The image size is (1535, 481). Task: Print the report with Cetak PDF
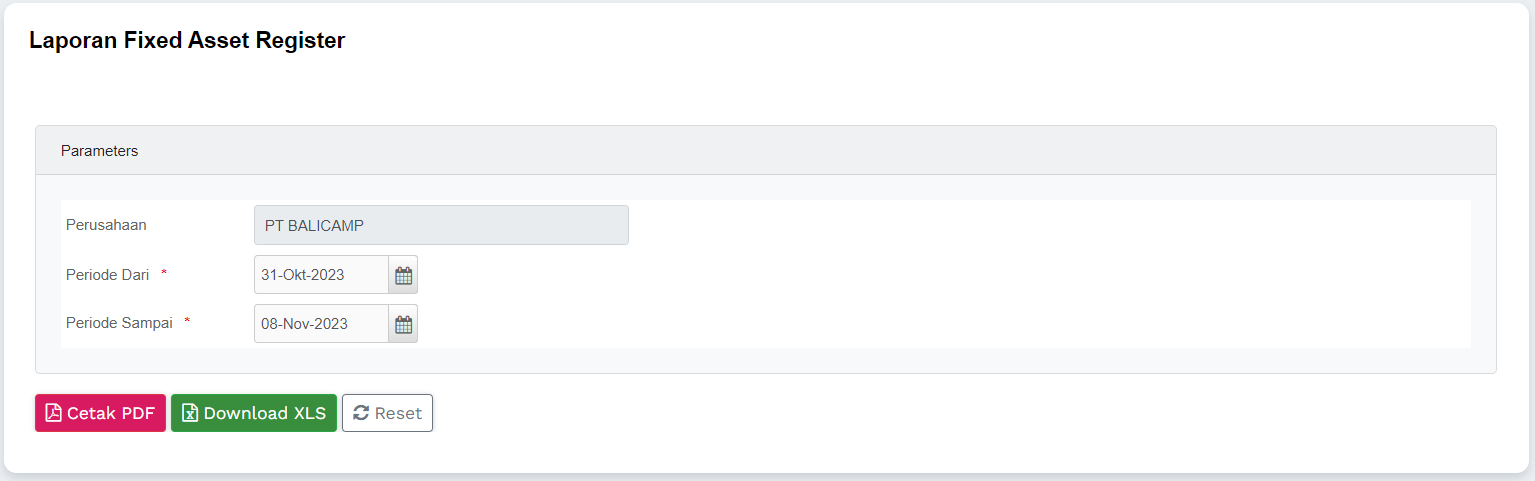point(100,413)
